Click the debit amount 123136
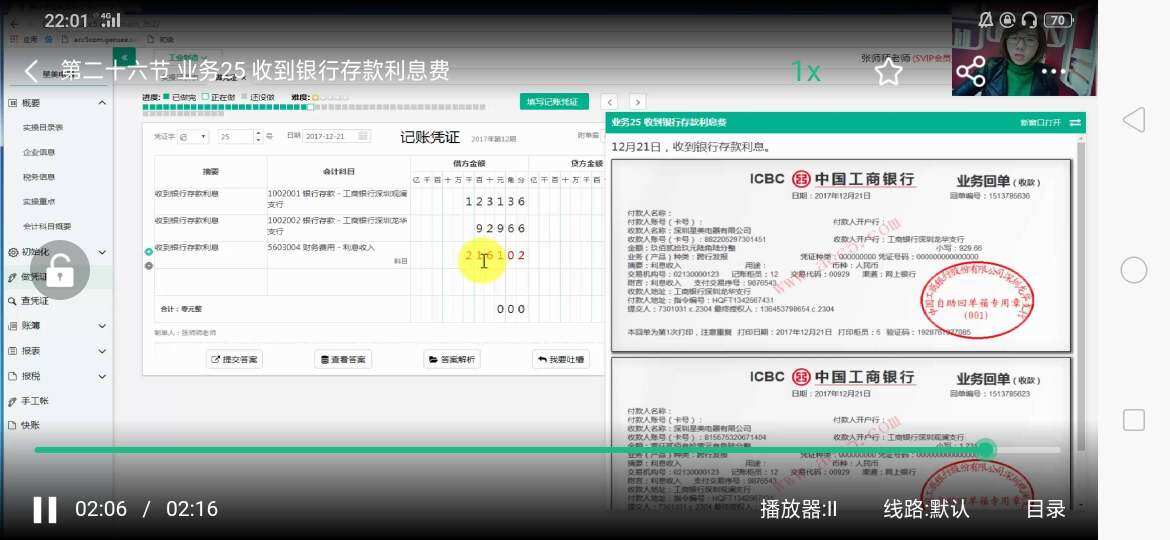Screen dimensions: 1170x540 [495, 201]
